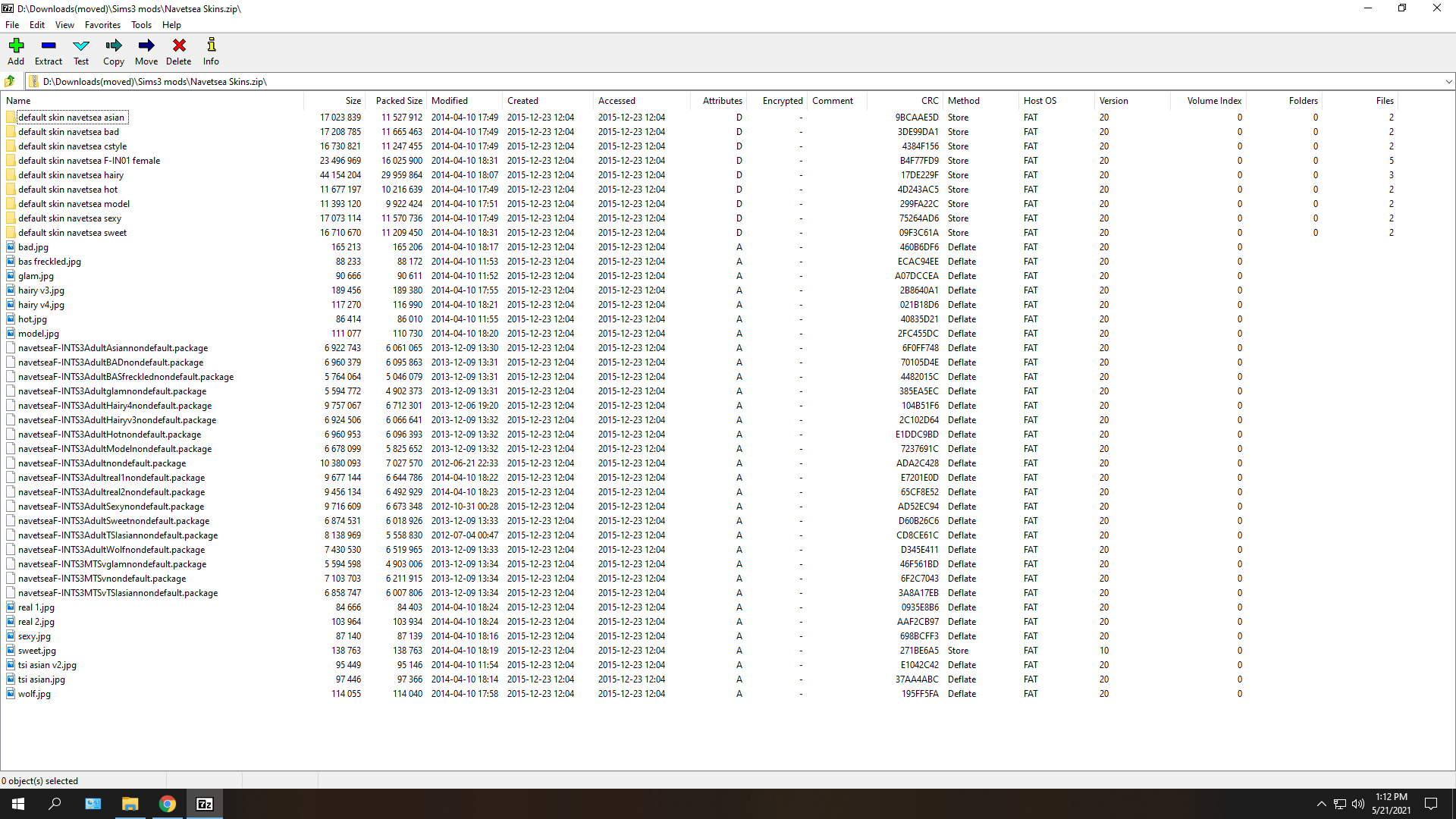Select folder 'default skin navetsea sweet'
The image size is (1456, 819).
[72, 233]
